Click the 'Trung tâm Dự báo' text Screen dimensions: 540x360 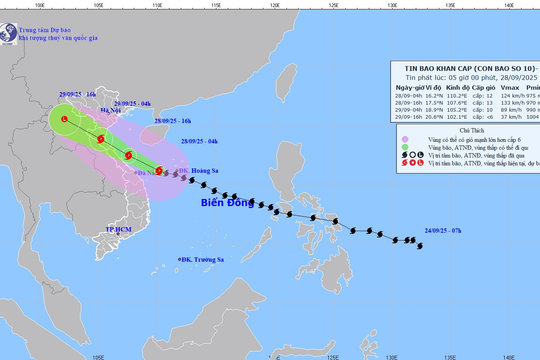45,30
